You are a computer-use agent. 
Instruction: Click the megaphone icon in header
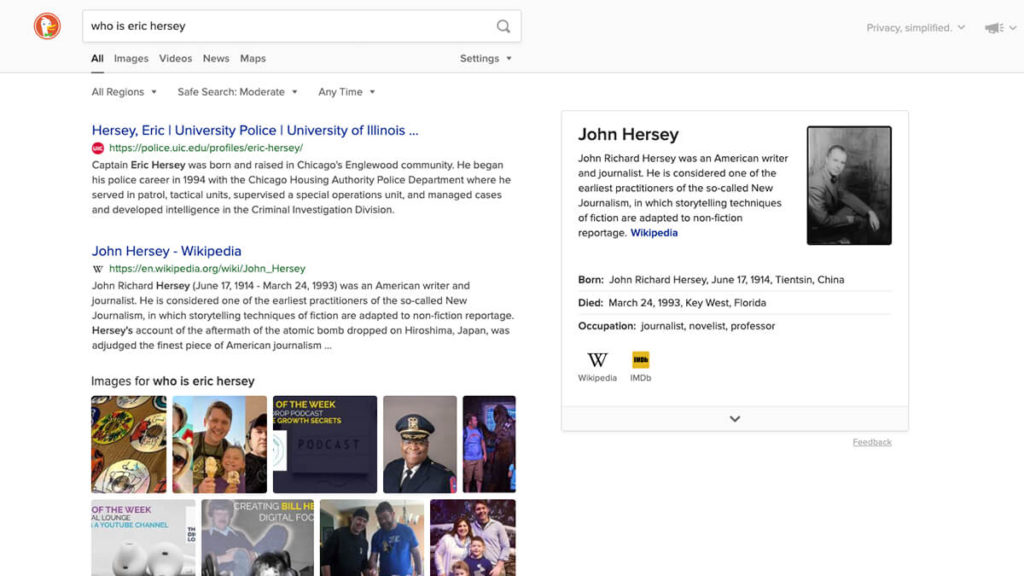click(994, 28)
